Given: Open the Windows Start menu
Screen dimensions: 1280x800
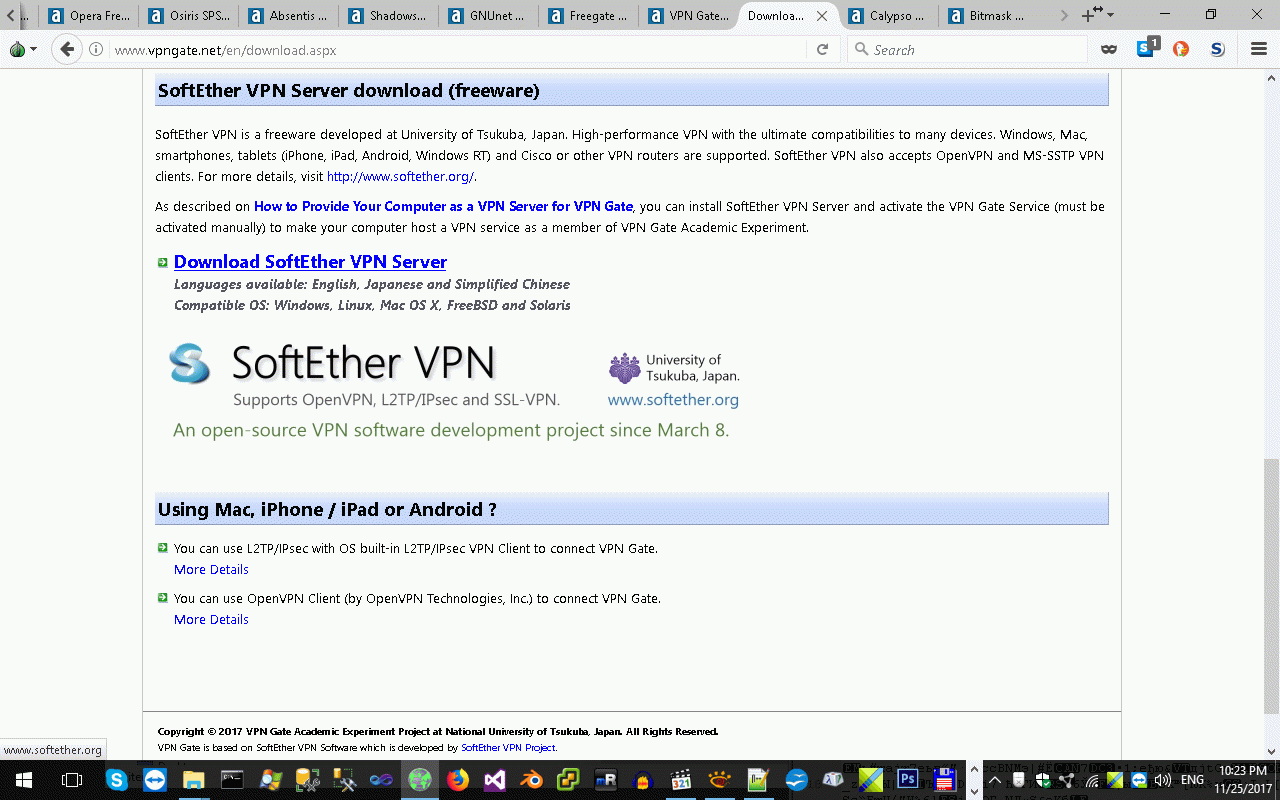Looking at the screenshot, I should (x=23, y=780).
